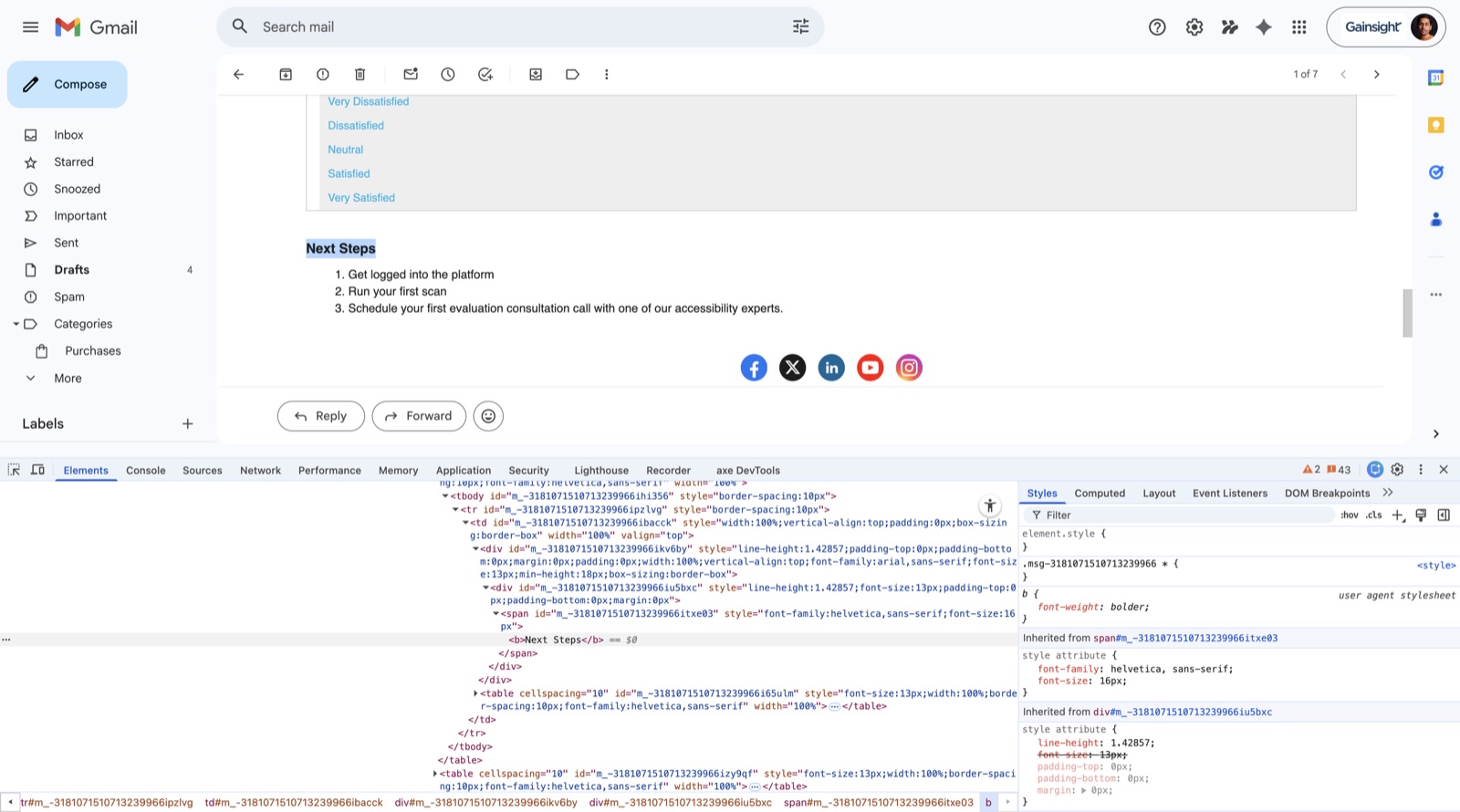Click the Move to icon
Viewport: 1460px width, 812px height.
pyautogui.click(x=536, y=74)
